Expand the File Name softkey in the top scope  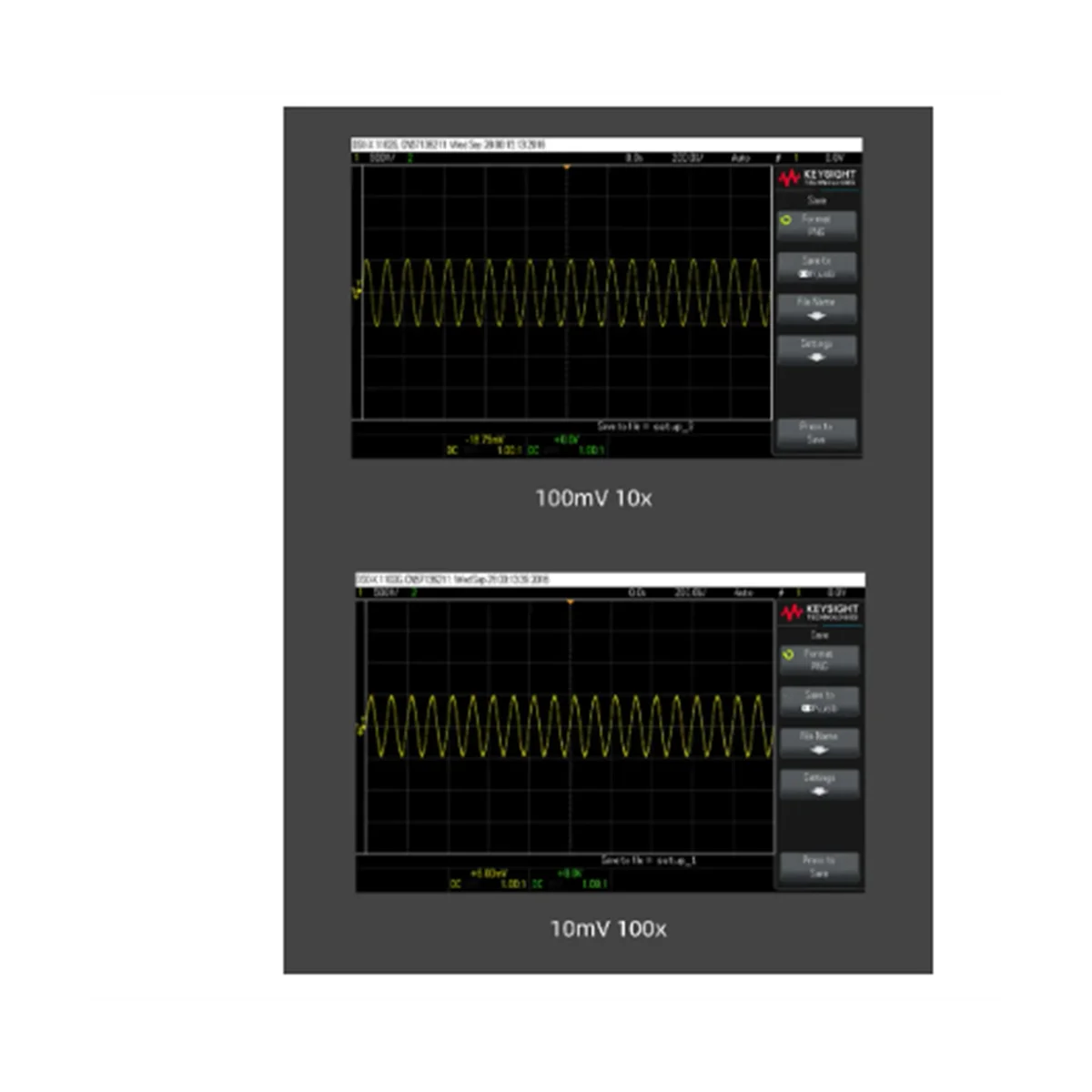click(x=817, y=308)
